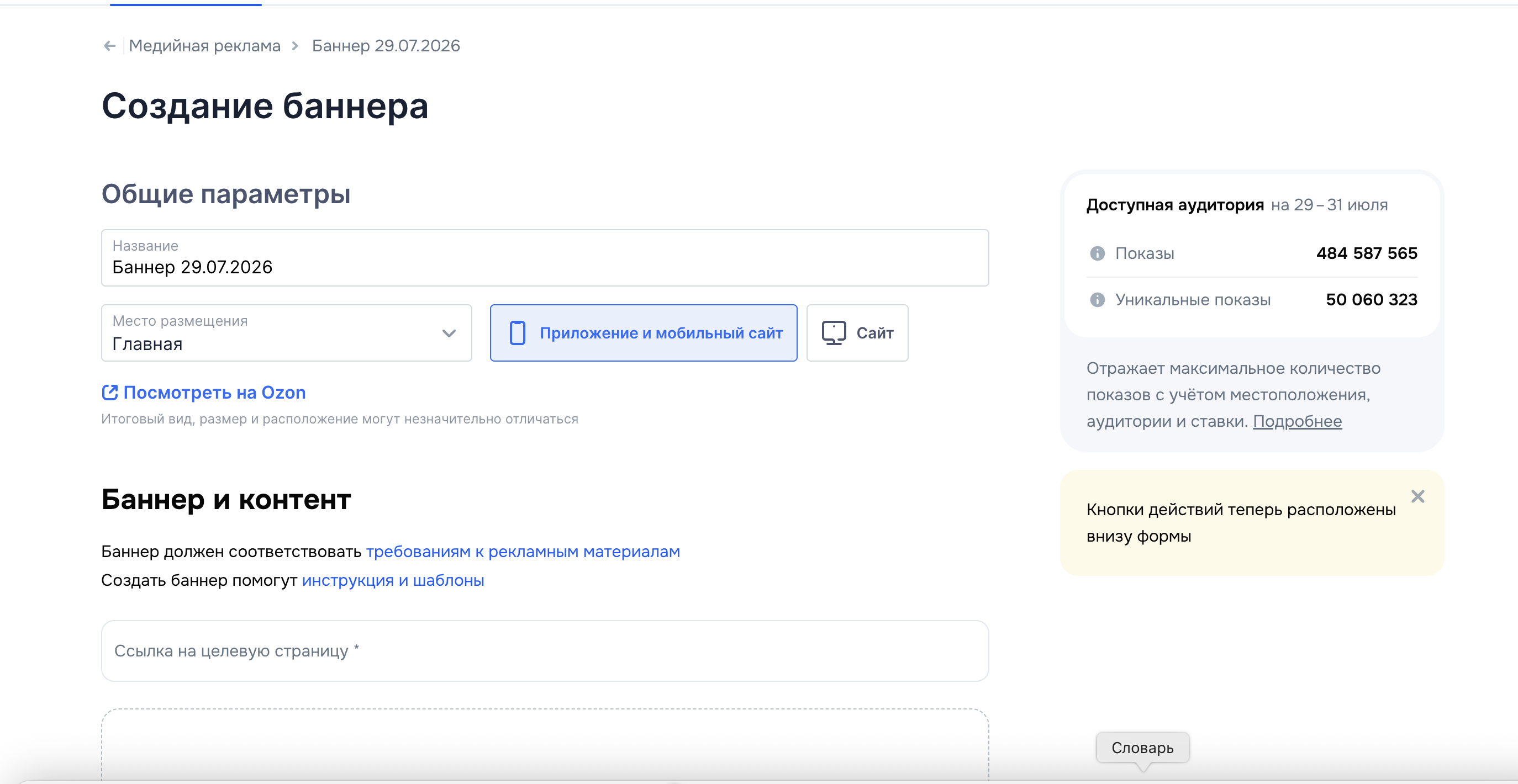Click the Словарь tooltip button
Viewport: 1518px width, 784px height.
pyautogui.click(x=1142, y=748)
